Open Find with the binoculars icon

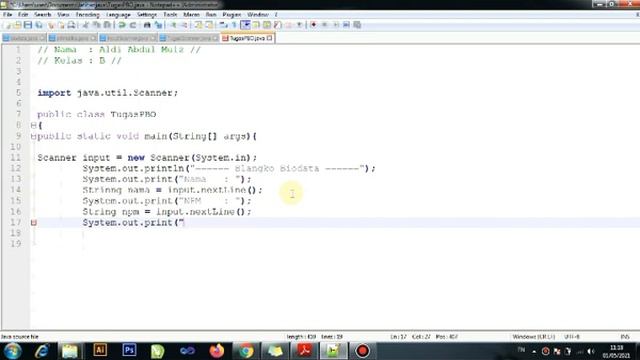147,25
